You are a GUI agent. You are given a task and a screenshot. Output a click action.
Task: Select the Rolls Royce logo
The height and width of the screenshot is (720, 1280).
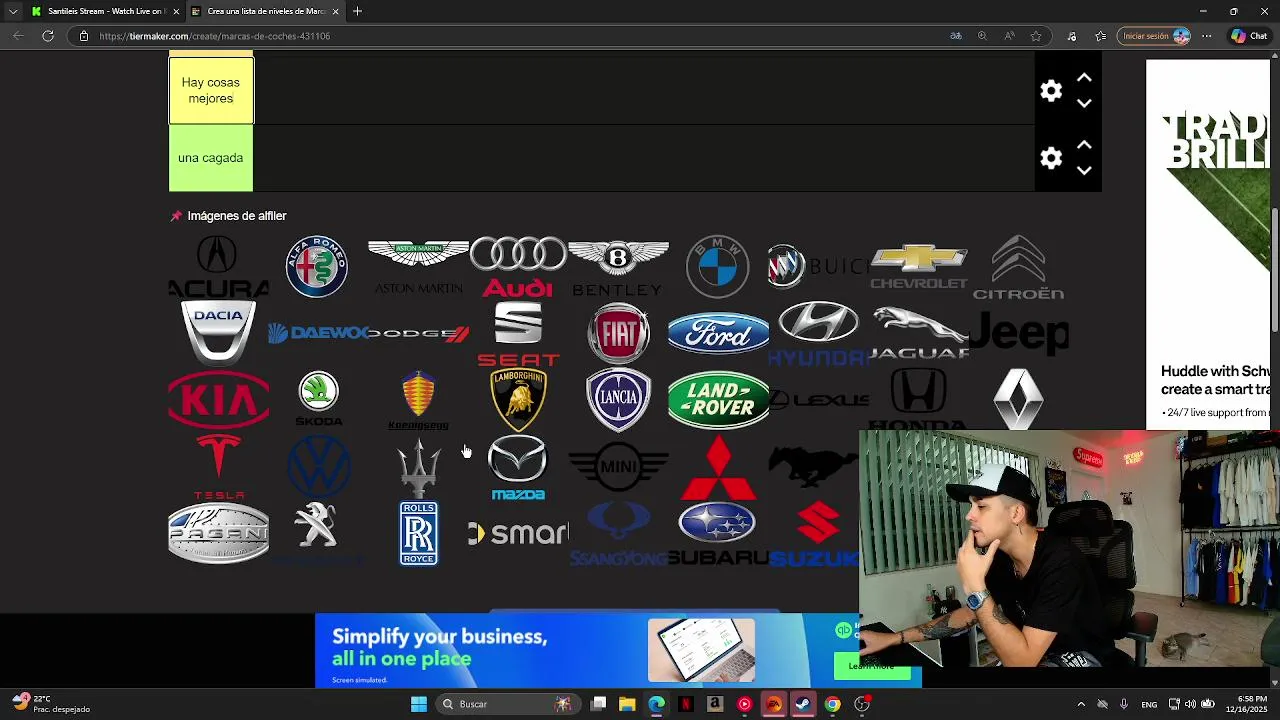click(x=418, y=533)
